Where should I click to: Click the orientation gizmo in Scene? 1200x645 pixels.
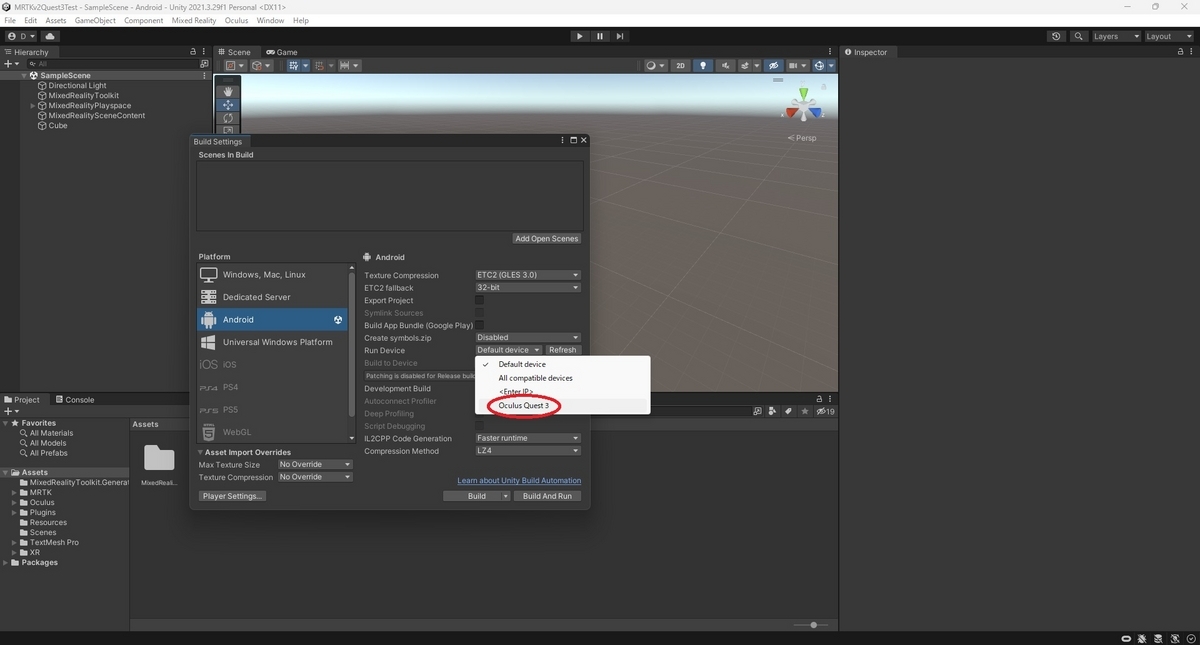tap(803, 104)
